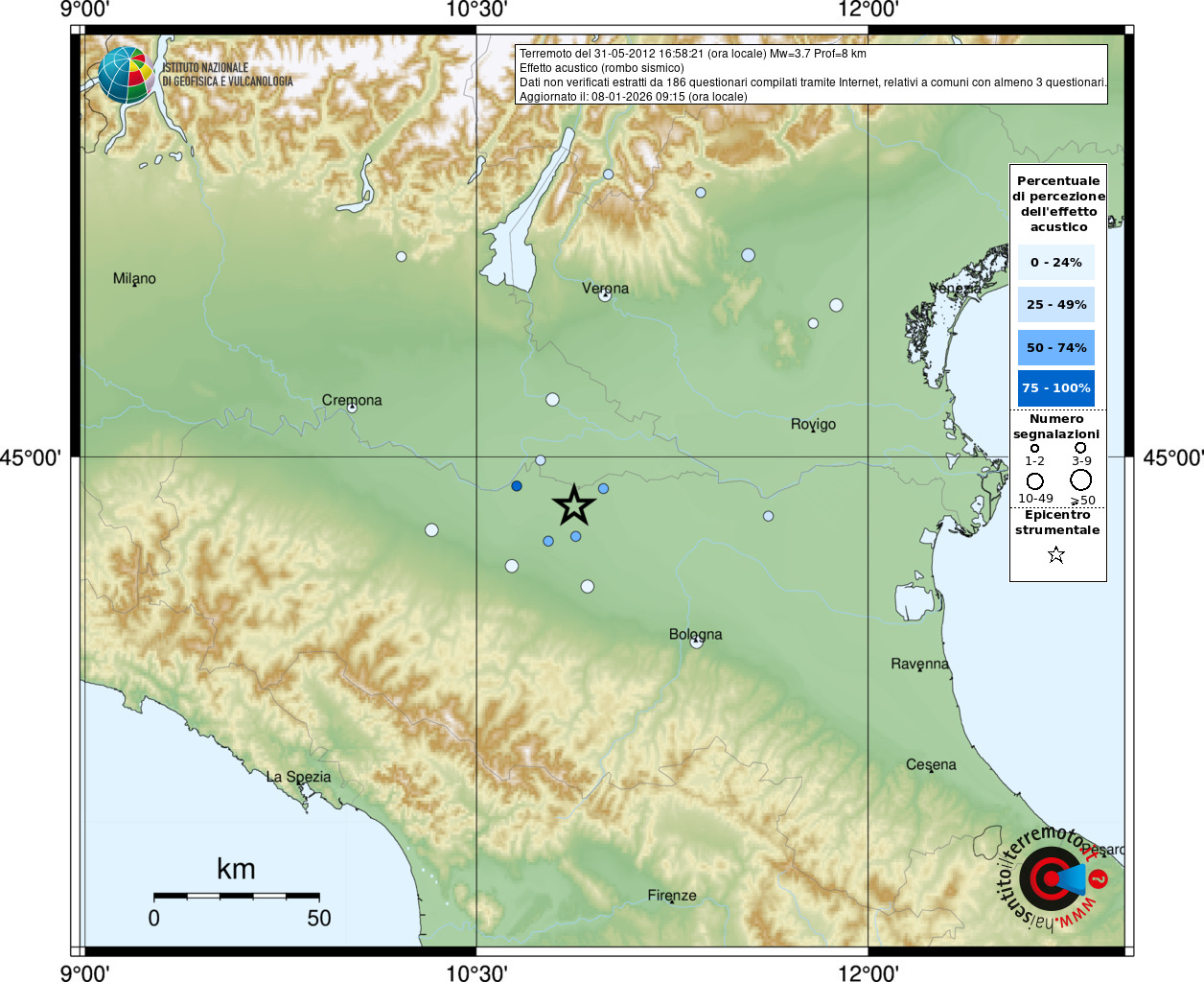Select the 50 - 74% legend swatch
The width and height of the screenshot is (1204, 982).
[1055, 347]
